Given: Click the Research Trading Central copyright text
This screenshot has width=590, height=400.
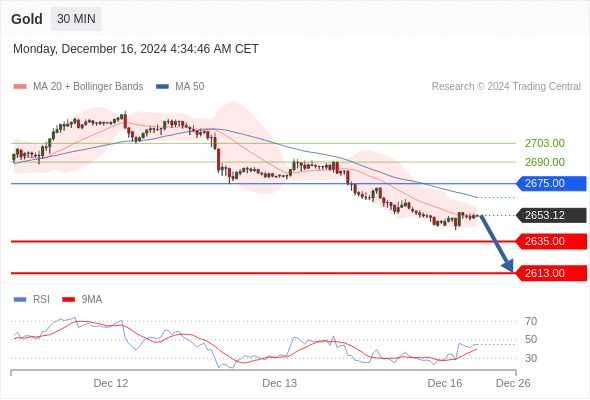Looking at the screenshot, I should point(506,87).
